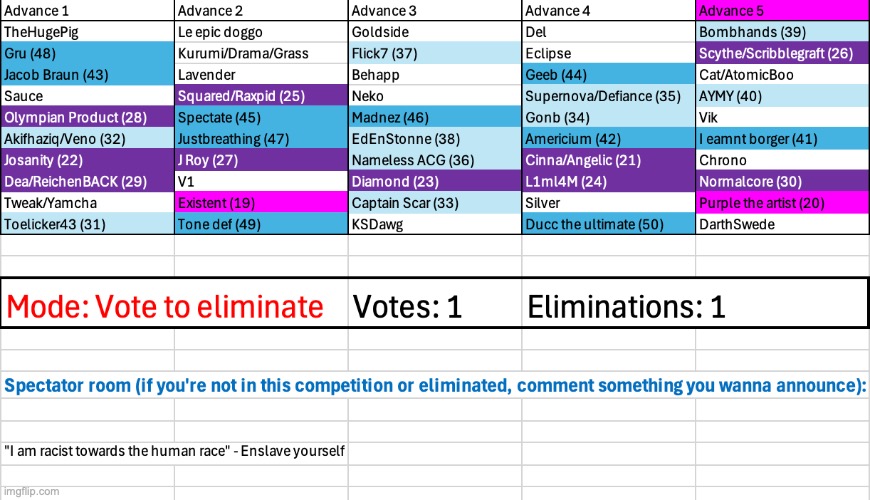Select the Supernova/Defiance (35) cell
Screen dimensions: 870x500
point(609,96)
